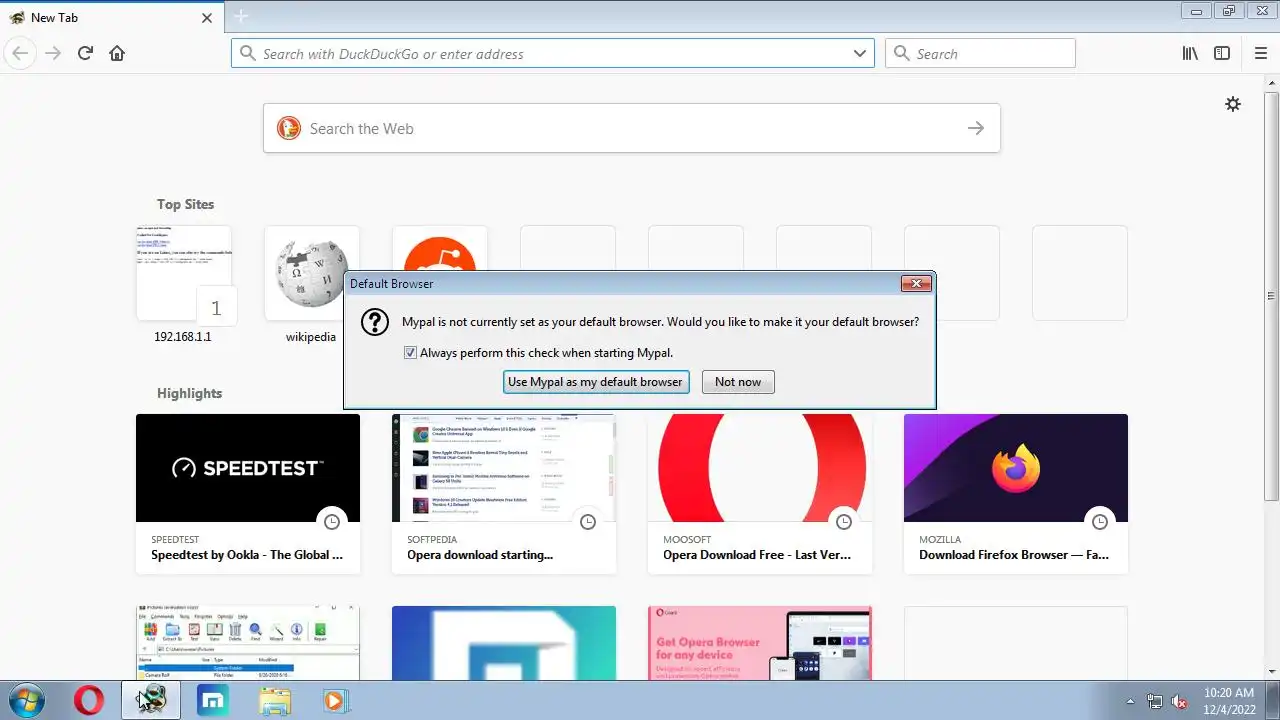Open a new tab with plus button
This screenshot has height=720, width=1280.
point(241,17)
